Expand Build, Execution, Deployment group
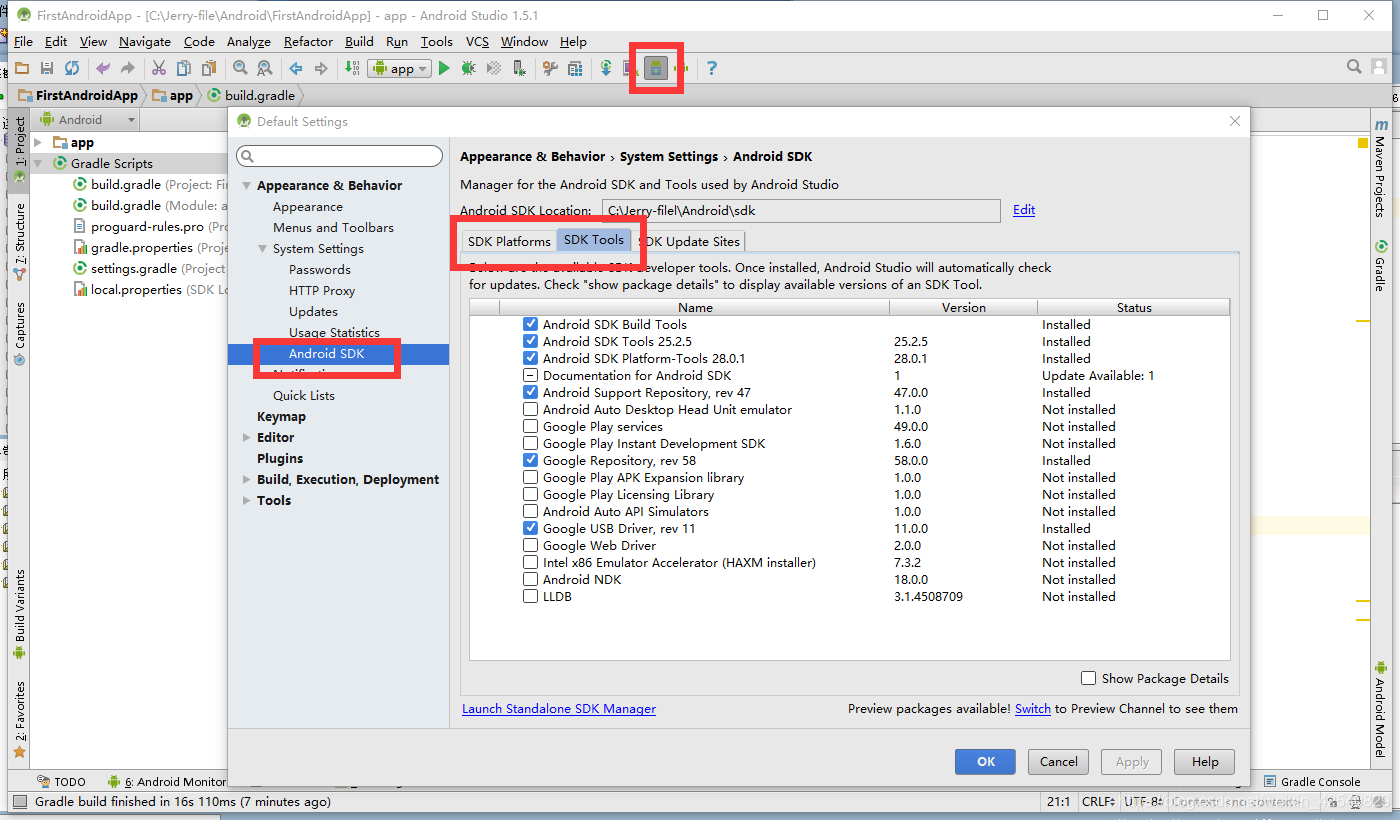 click(x=247, y=480)
